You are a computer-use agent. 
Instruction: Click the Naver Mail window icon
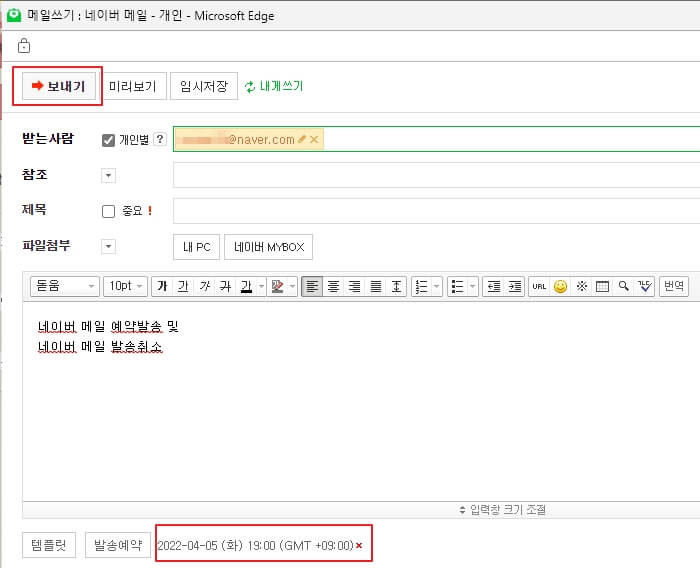tap(14, 15)
